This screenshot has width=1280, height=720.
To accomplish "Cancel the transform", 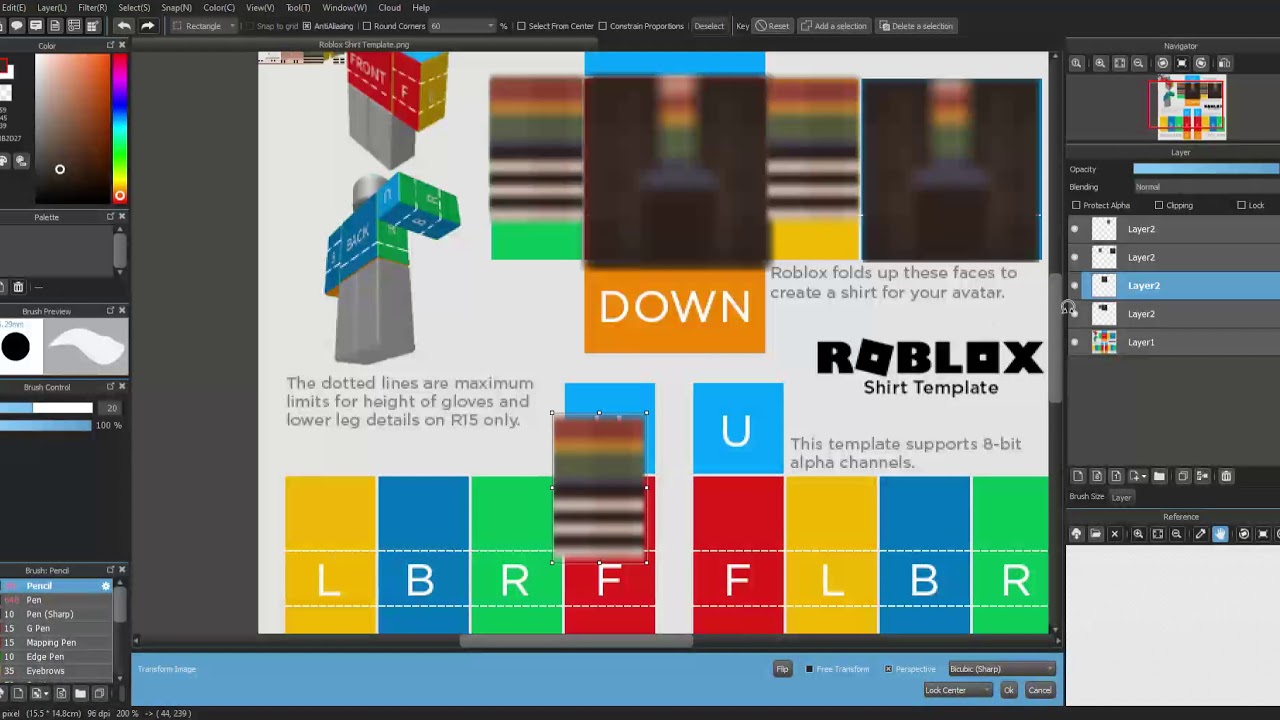I will [1040, 690].
